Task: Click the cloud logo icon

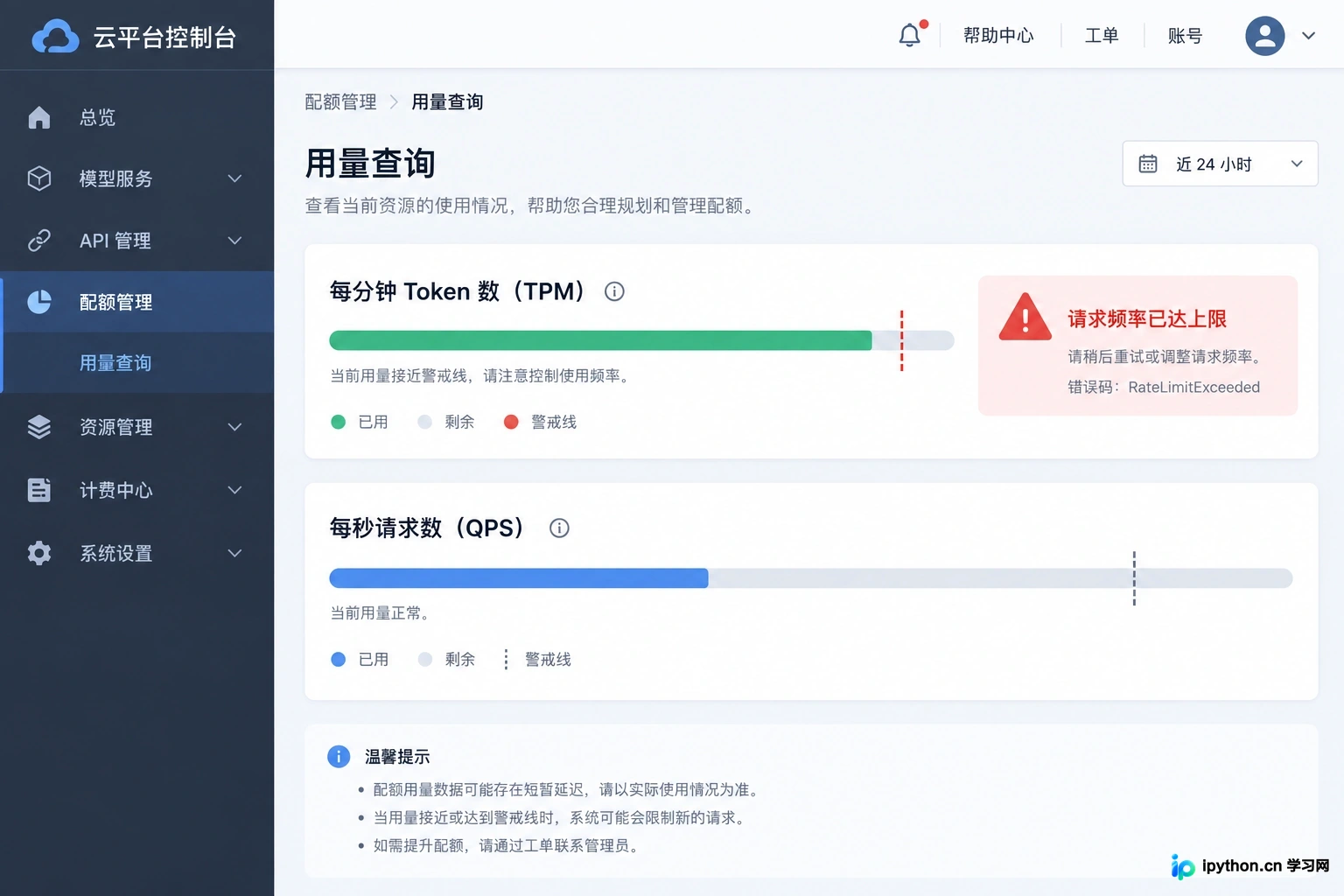Action: (55, 37)
